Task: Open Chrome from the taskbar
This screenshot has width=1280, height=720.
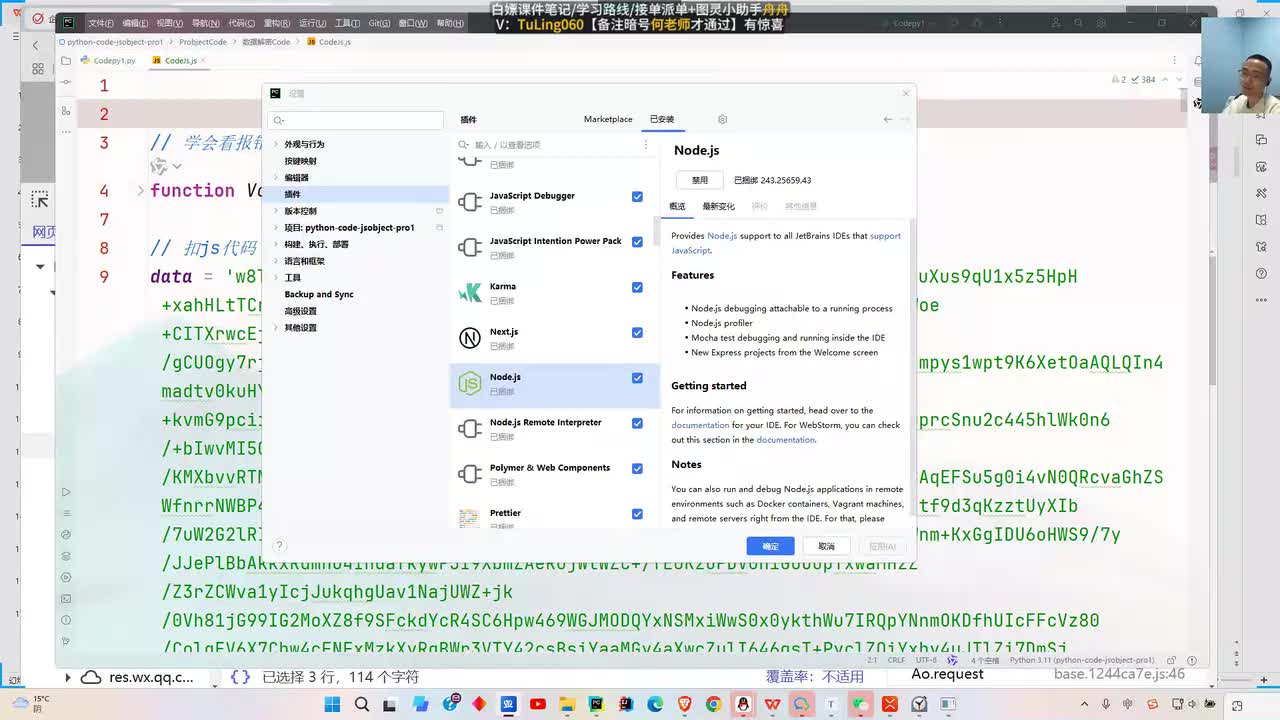Action: click(x=714, y=704)
